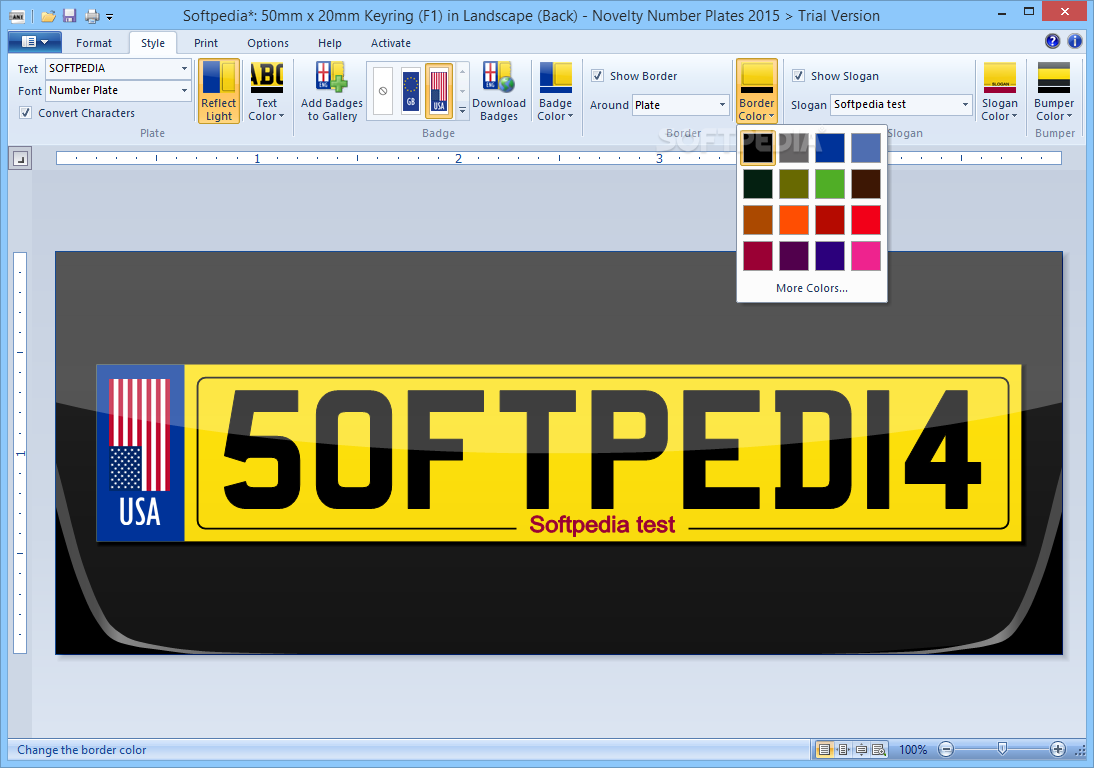Pick the crimson color swatch in bottom row
Viewport: 1094px width, 768px height.
(x=758, y=256)
